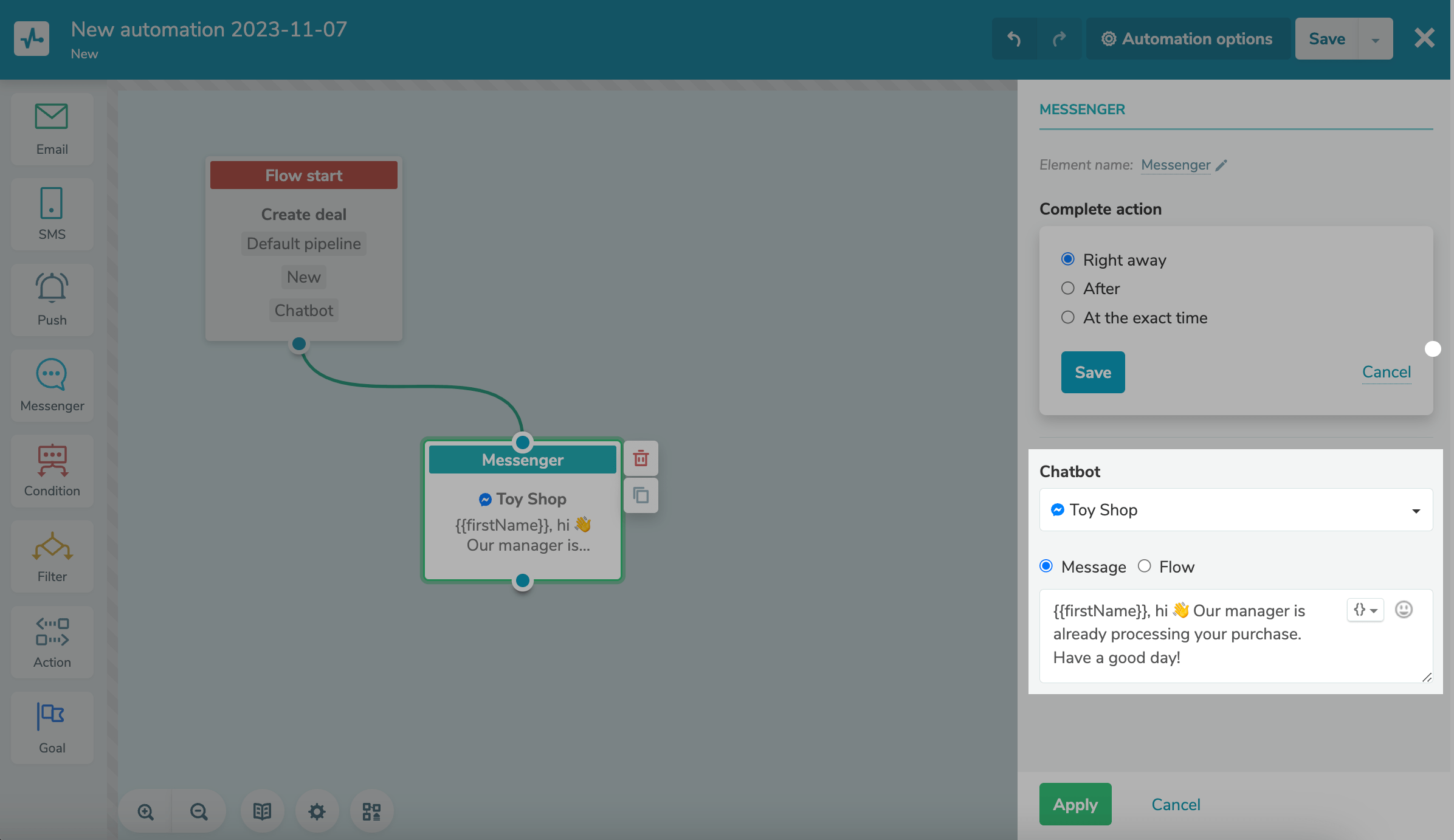Open the variables insert dropdown
The height and width of the screenshot is (840, 1454).
[x=1365, y=610]
